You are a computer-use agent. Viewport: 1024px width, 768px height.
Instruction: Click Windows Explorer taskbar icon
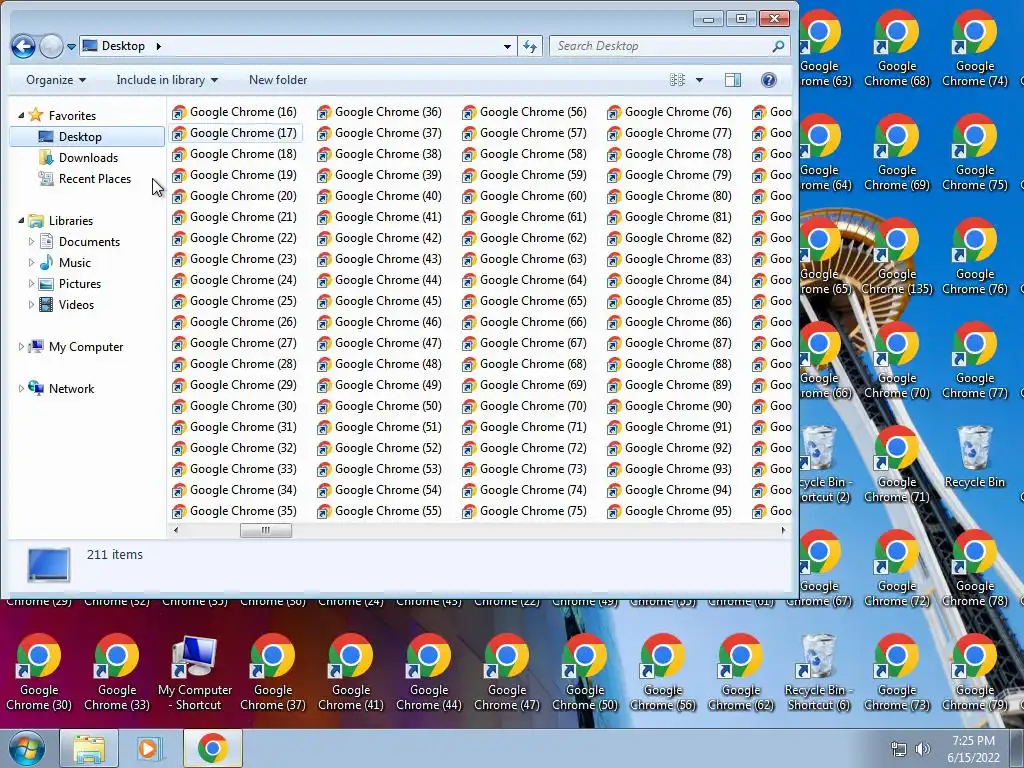pyautogui.click(x=89, y=748)
